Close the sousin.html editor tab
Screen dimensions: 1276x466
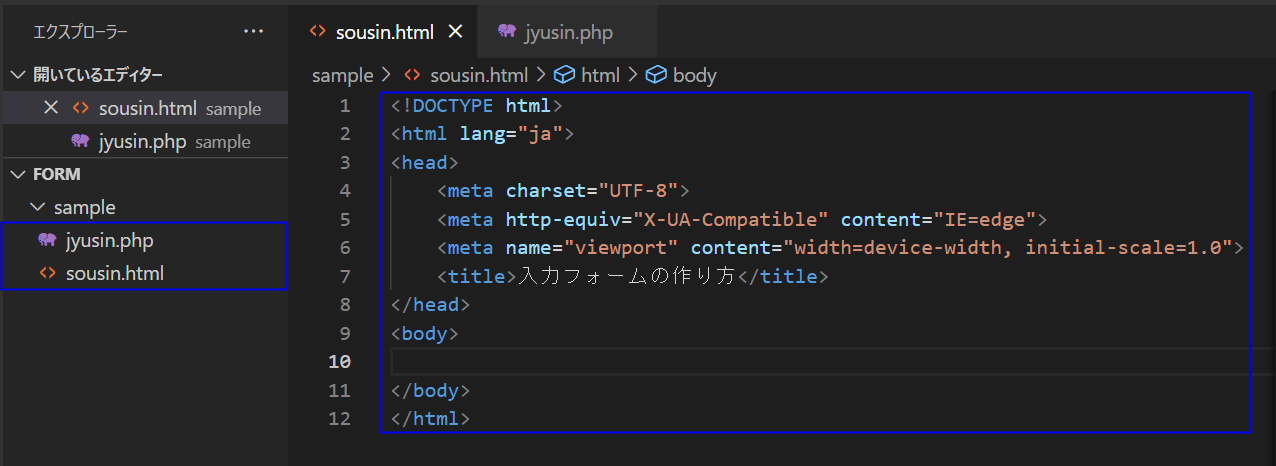(455, 32)
